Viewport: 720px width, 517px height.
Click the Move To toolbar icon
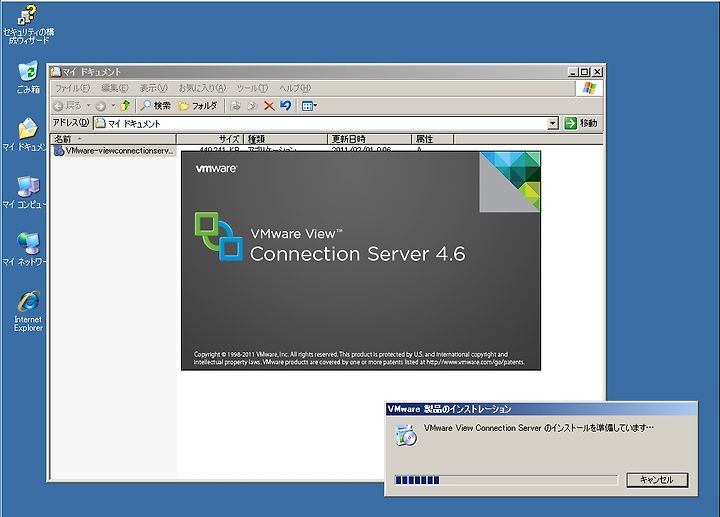pyautogui.click(x=236, y=106)
